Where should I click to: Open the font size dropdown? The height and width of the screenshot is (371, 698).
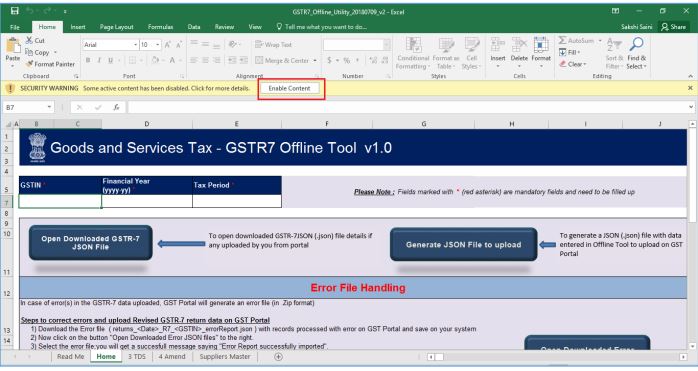(158, 45)
